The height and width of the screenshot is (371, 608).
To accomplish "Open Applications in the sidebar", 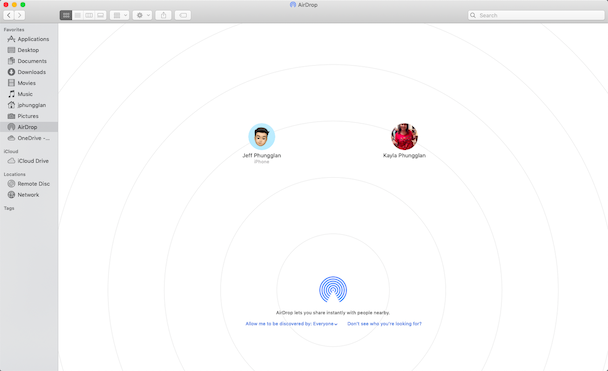I will (29, 39).
